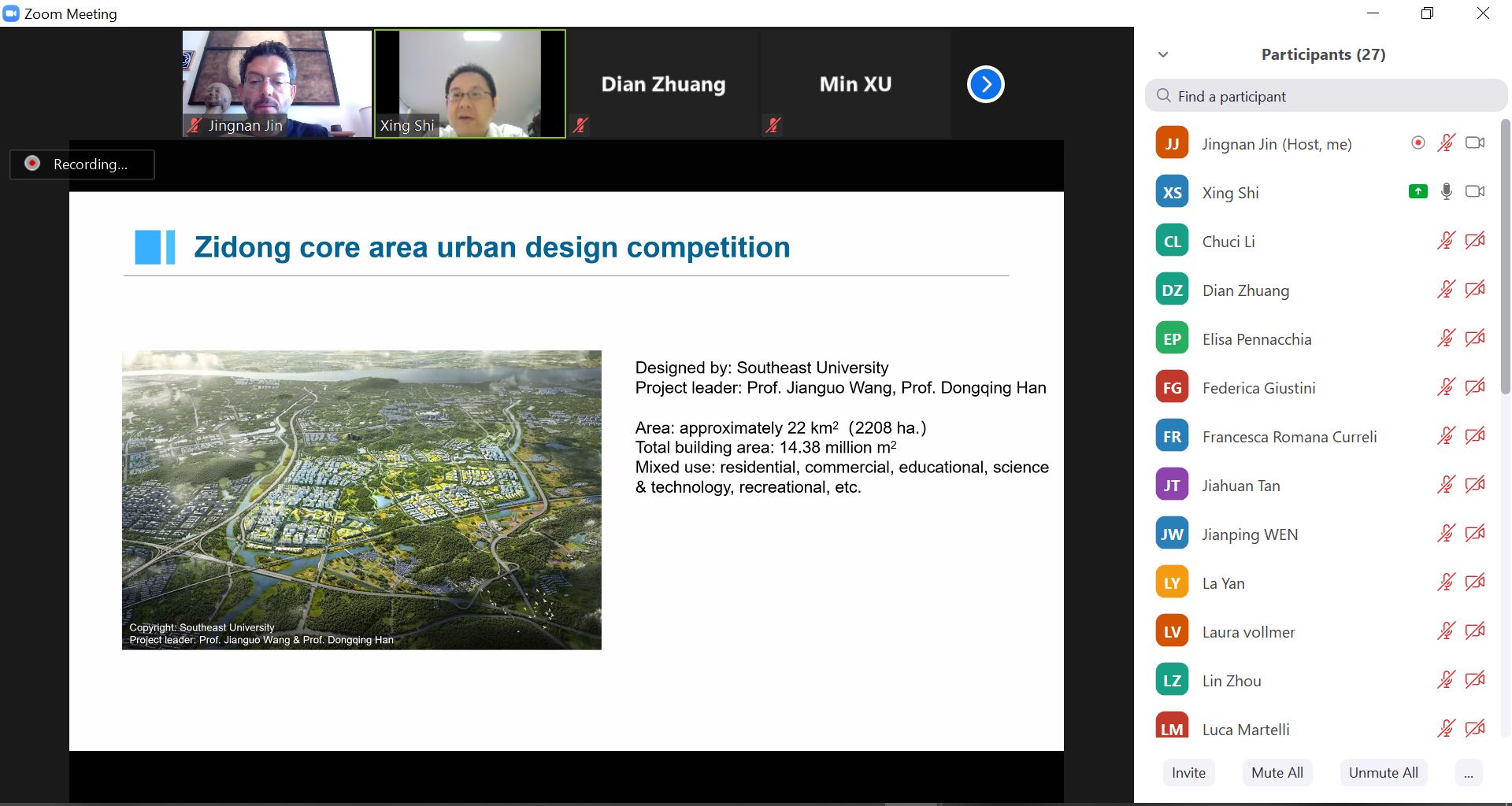The width and height of the screenshot is (1512, 806).
Task: Click Chuci Li's muted microphone icon
Action: [x=1446, y=241]
